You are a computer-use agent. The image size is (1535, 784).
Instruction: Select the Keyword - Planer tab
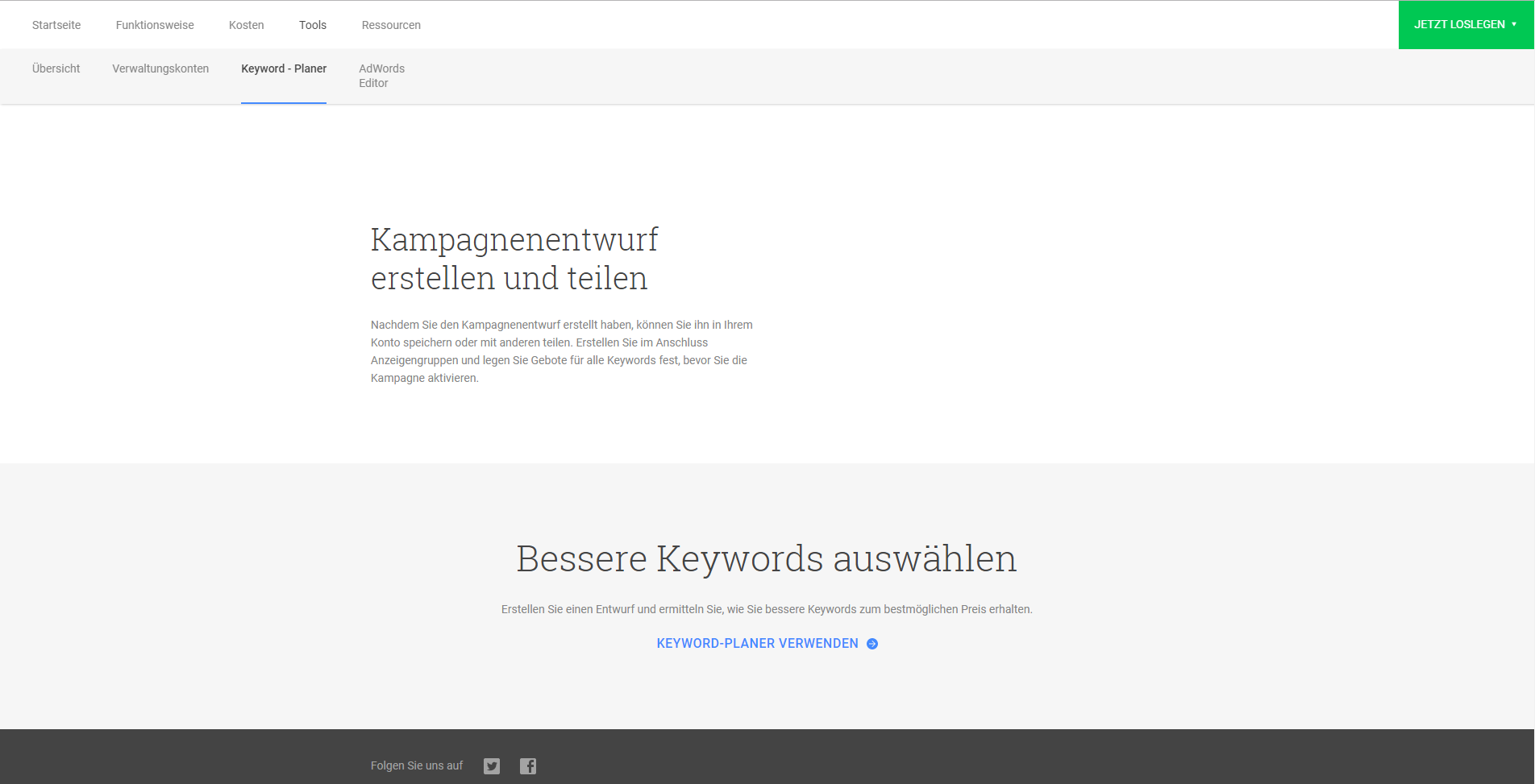(284, 68)
